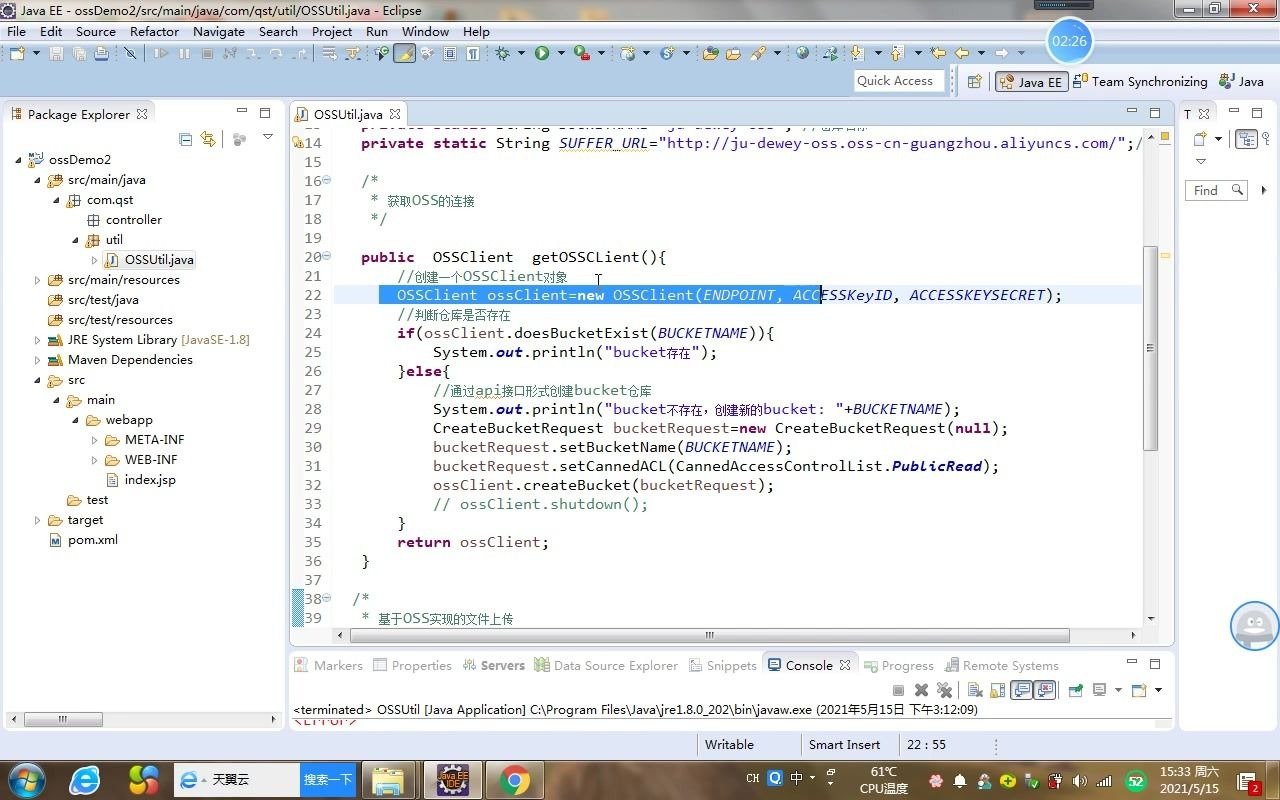Open the Run button dropdown arrow
Screen dimensions: 1280x800
(x=561, y=53)
